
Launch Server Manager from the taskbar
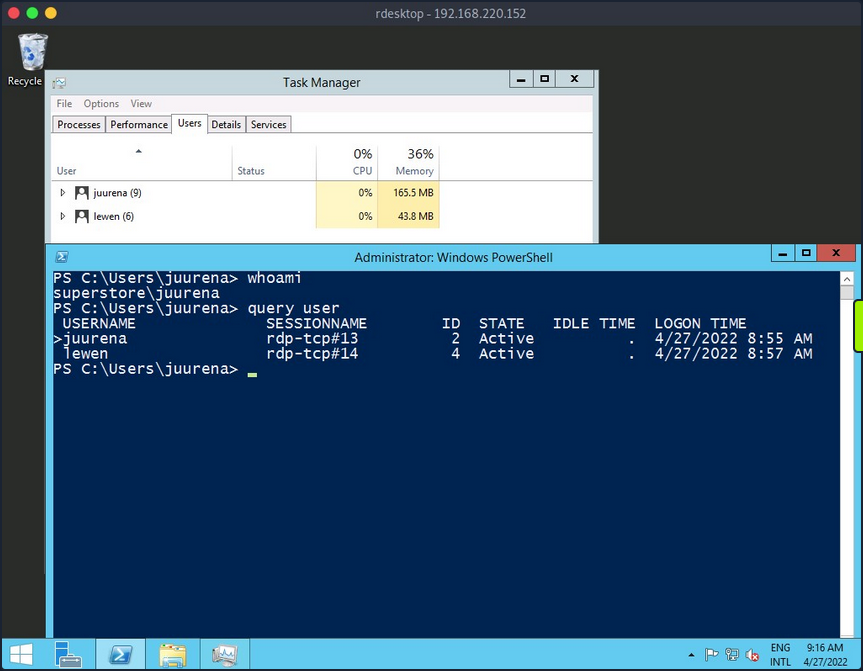click(69, 654)
